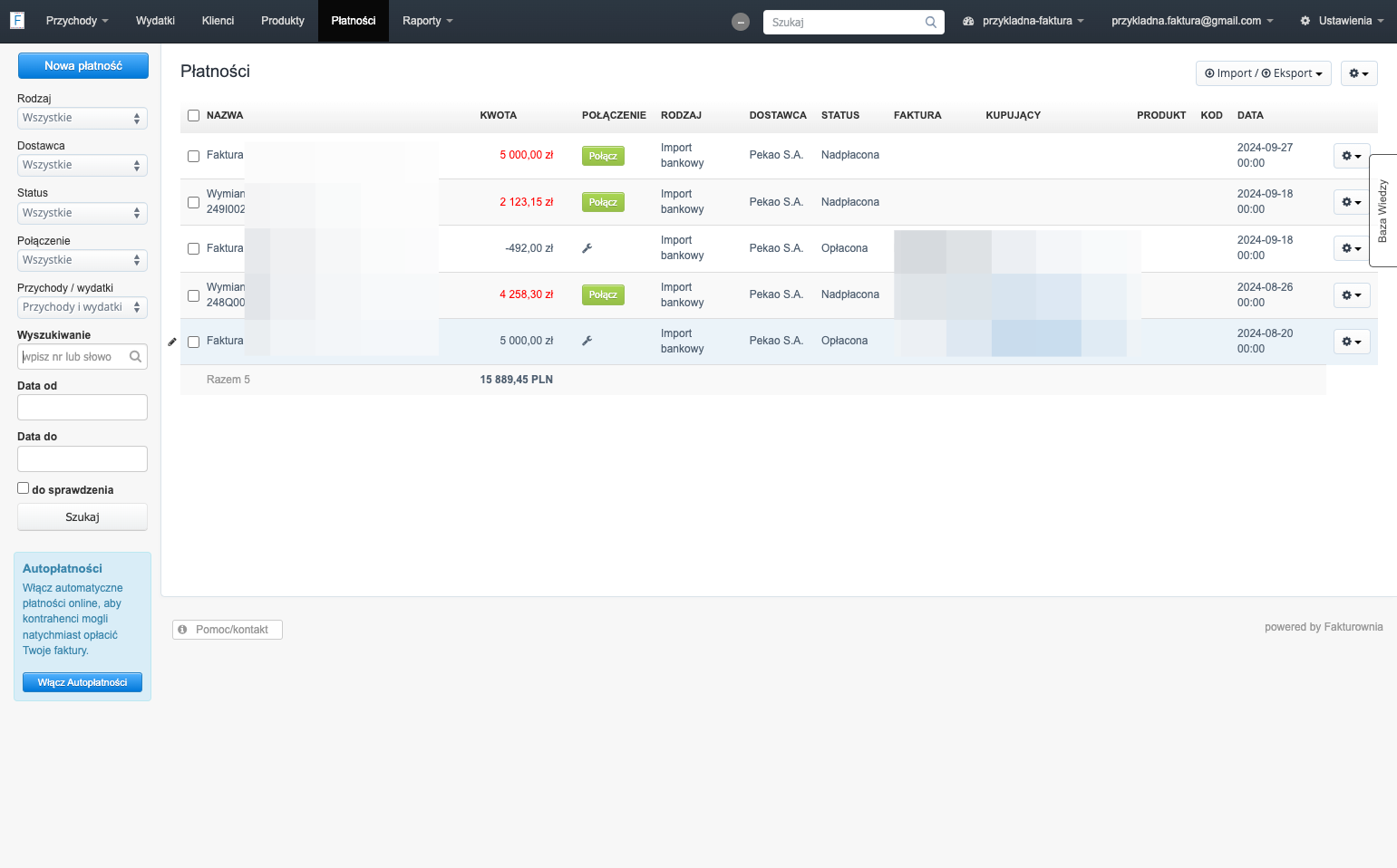Click the search magnifier in top bar
Screen dimensions: 1397x868
coord(930,23)
